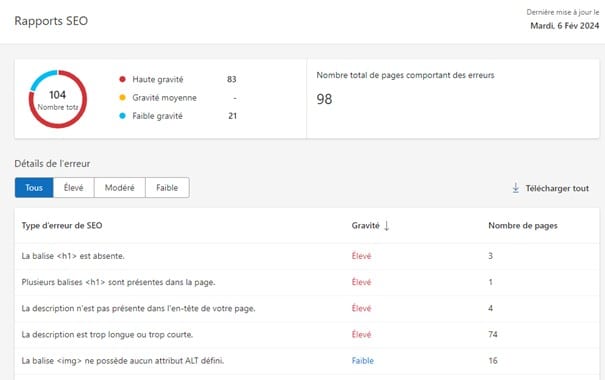The width and height of the screenshot is (605, 380).
Task: Click the Nombre de pages column header
Action: coord(523,225)
